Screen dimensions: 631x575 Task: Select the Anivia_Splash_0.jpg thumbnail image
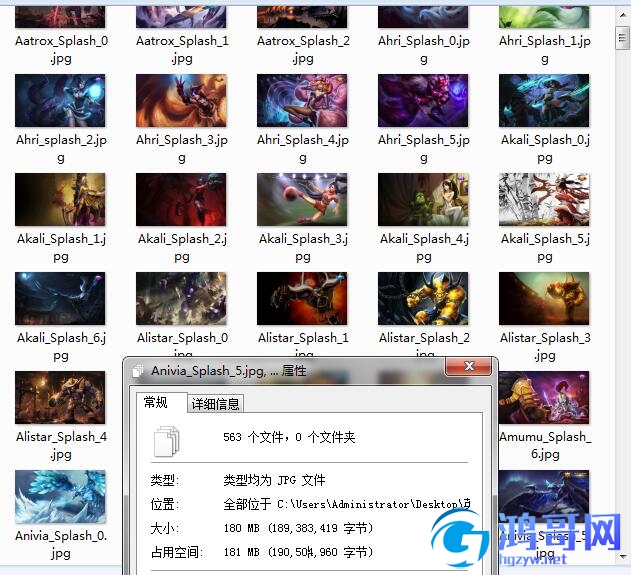60,497
